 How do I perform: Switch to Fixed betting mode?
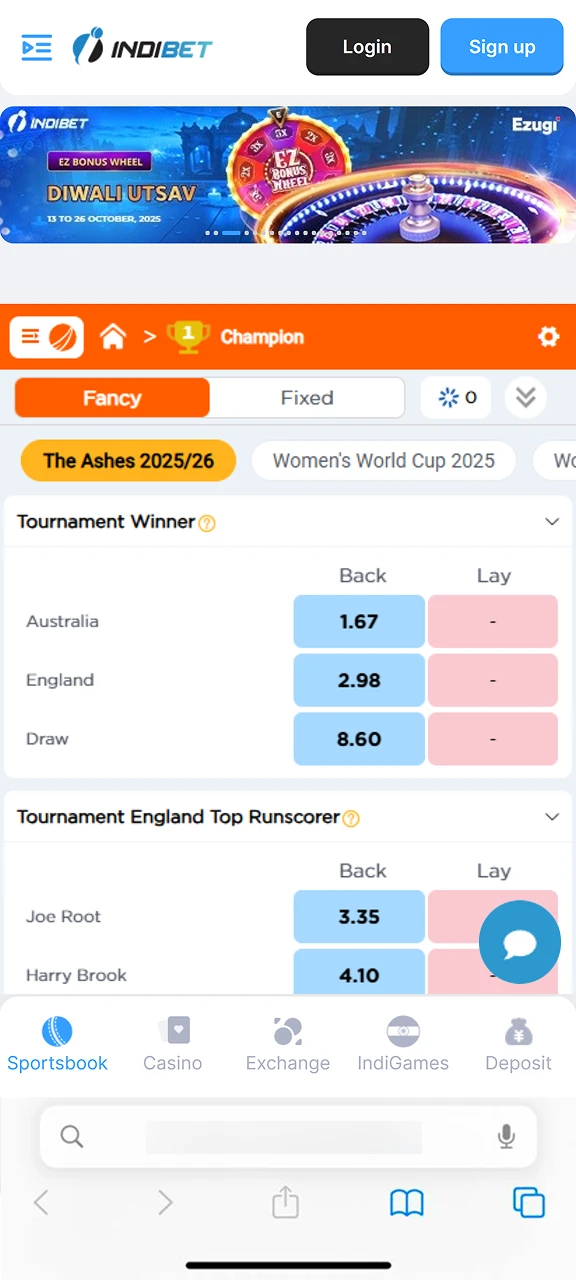tap(307, 397)
